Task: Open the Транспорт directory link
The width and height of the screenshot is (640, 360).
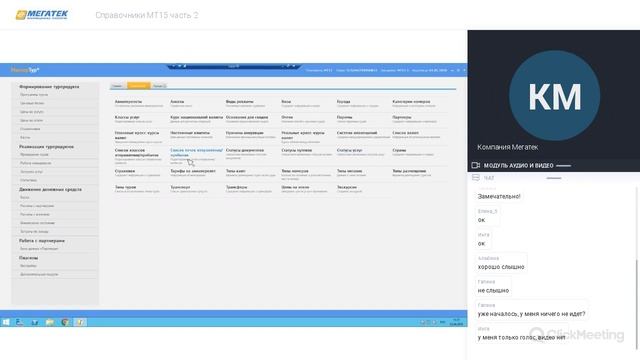Action: (x=180, y=187)
